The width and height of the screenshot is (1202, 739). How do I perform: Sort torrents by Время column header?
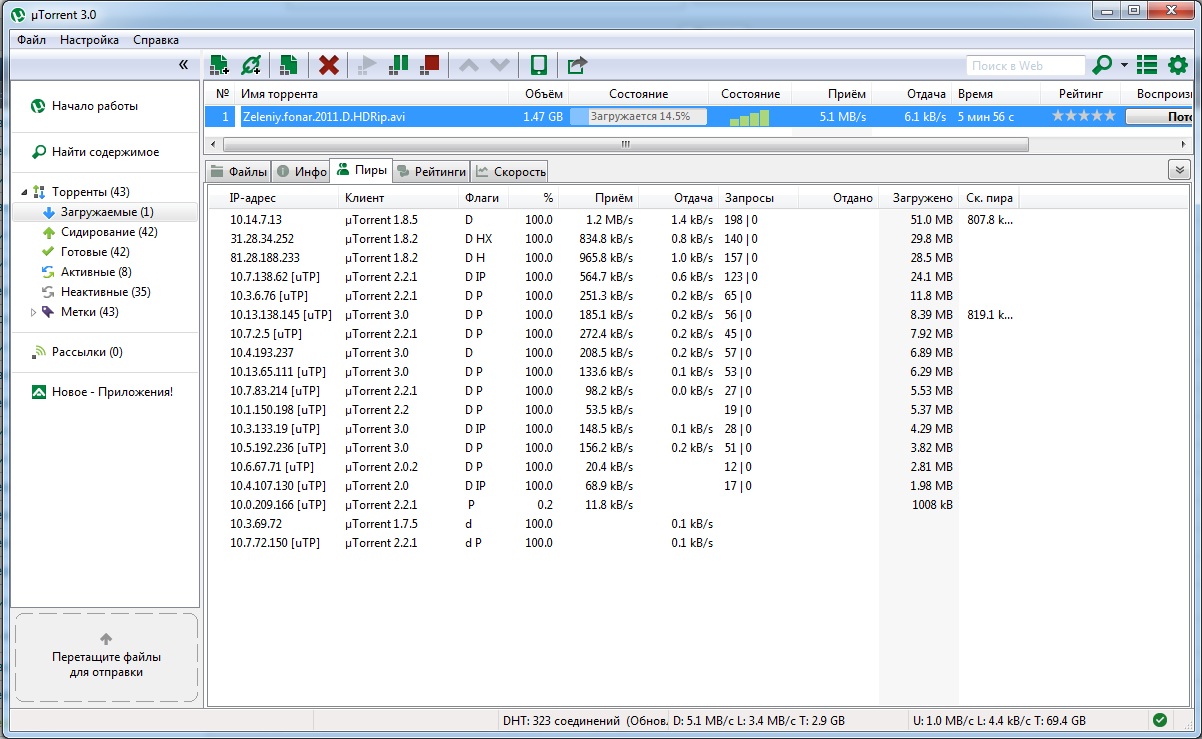[x=997, y=94]
